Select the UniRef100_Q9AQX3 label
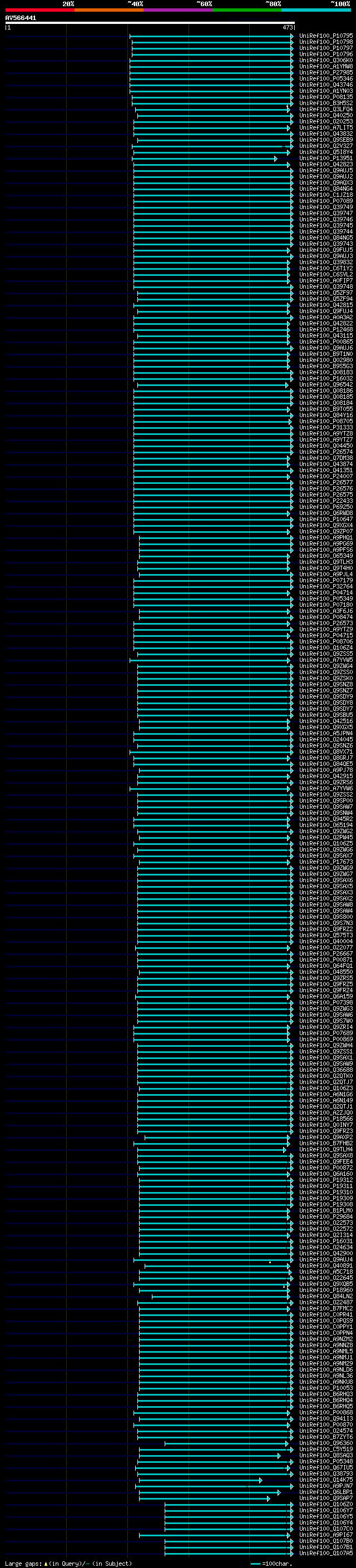Viewport: 356px width, 1568px height. (326, 182)
